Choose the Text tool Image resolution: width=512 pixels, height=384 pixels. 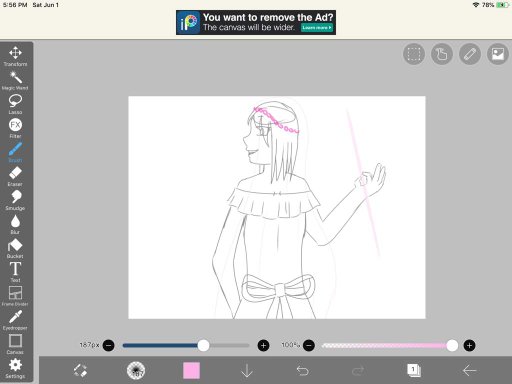(15, 272)
